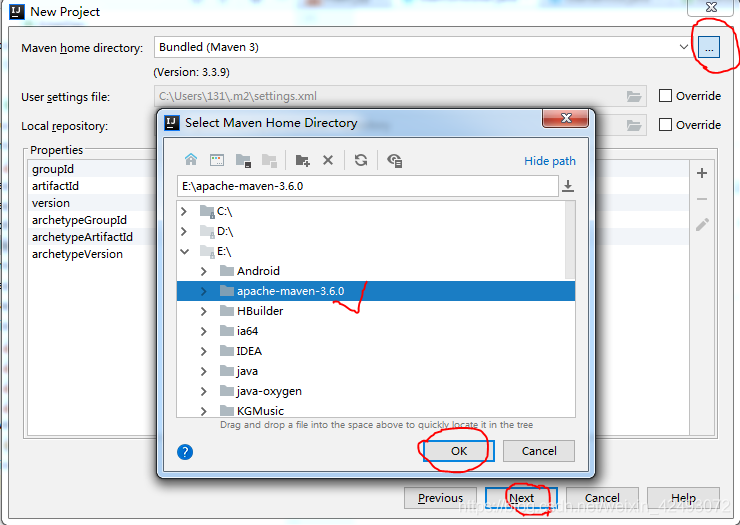Expand the java folder
The image size is (740, 525).
click(203, 372)
